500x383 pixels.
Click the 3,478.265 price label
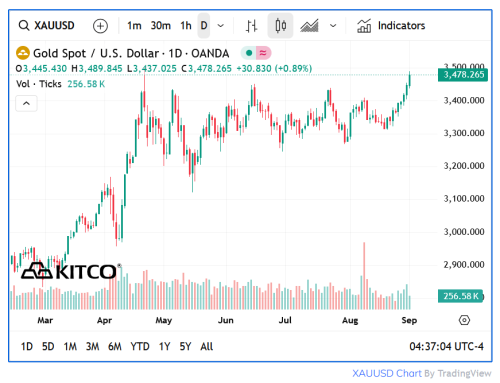click(463, 75)
